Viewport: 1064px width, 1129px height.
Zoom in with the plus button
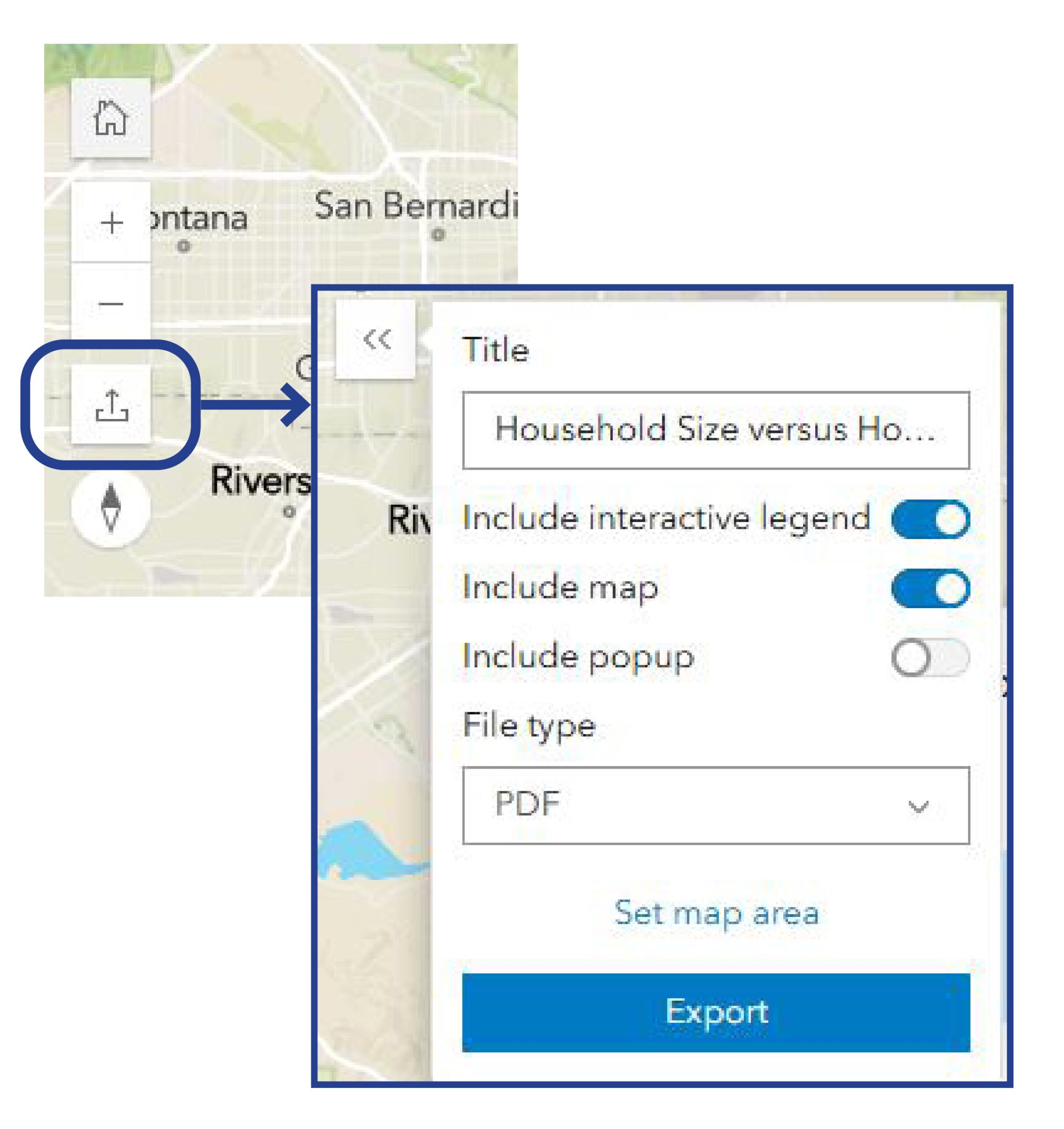[111, 222]
